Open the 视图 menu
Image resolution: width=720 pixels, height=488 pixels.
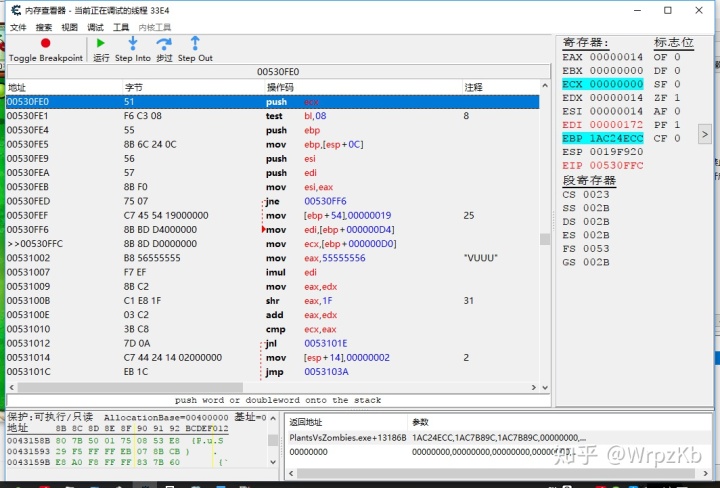point(70,28)
